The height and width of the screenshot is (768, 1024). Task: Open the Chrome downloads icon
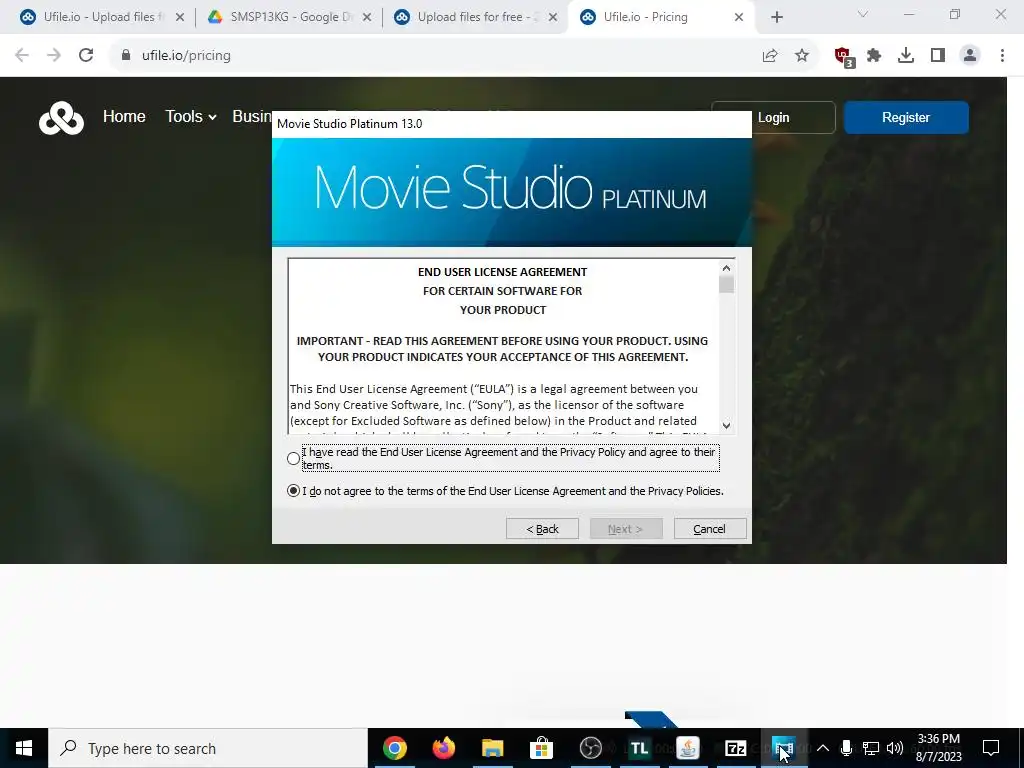(906, 56)
